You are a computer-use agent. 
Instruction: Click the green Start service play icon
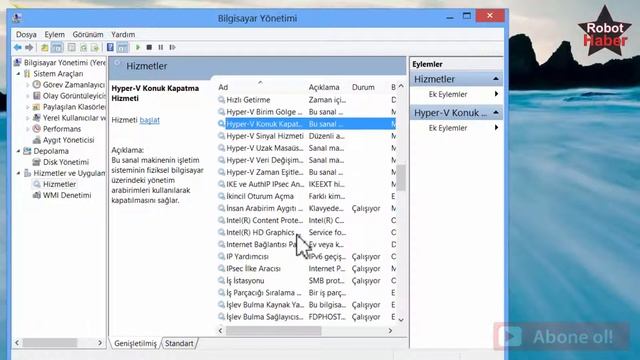coord(138,47)
